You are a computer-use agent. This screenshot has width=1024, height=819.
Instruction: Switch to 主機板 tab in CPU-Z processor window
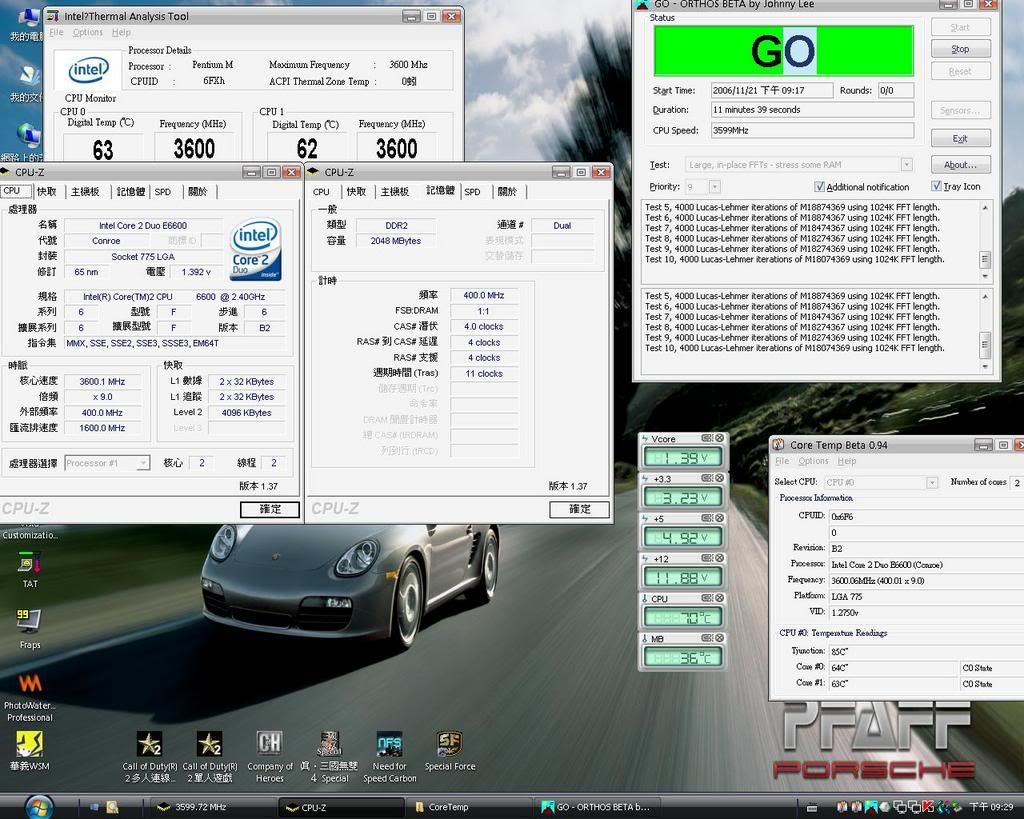coord(85,191)
